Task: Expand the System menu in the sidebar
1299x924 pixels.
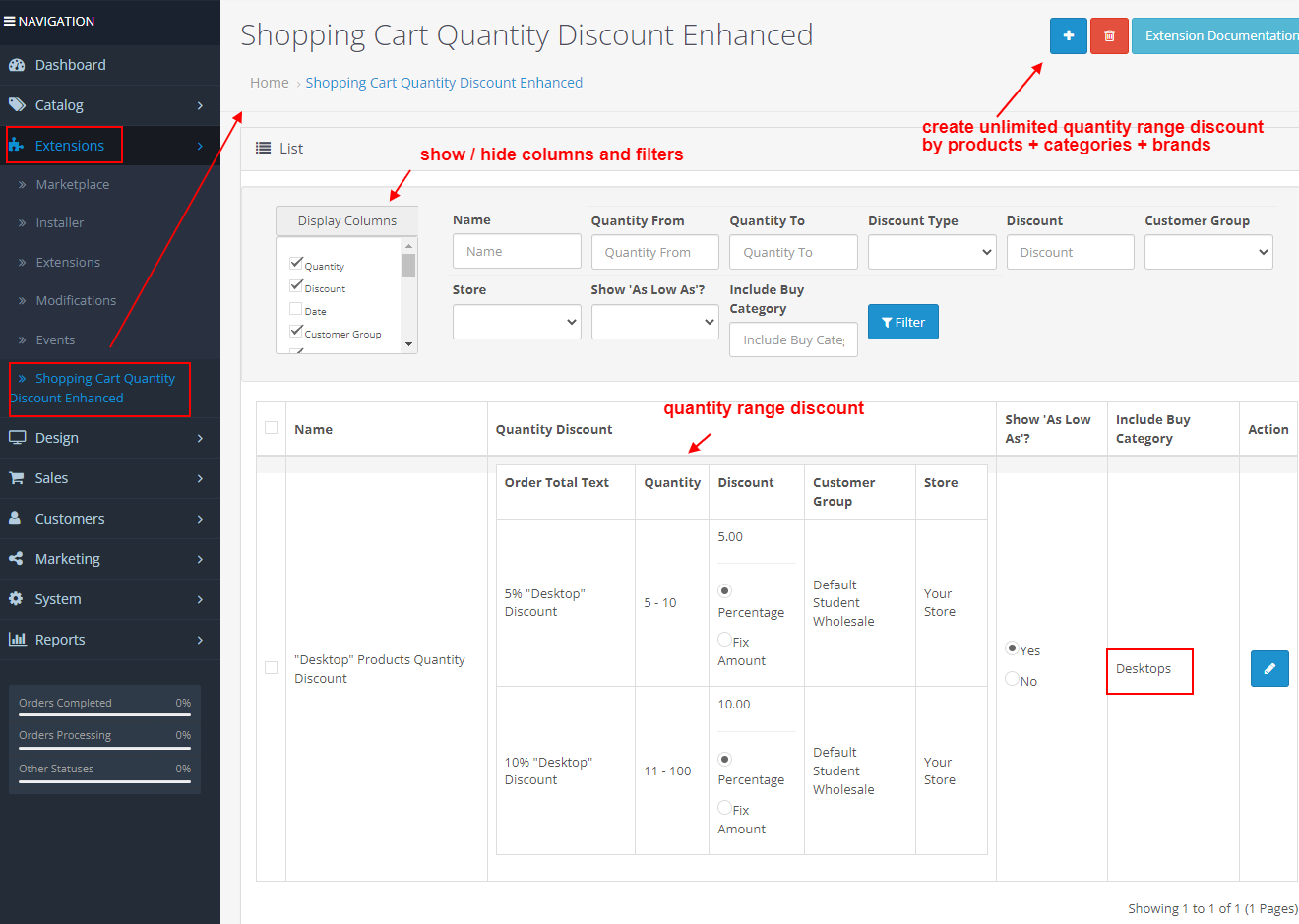Action: pos(18,598)
